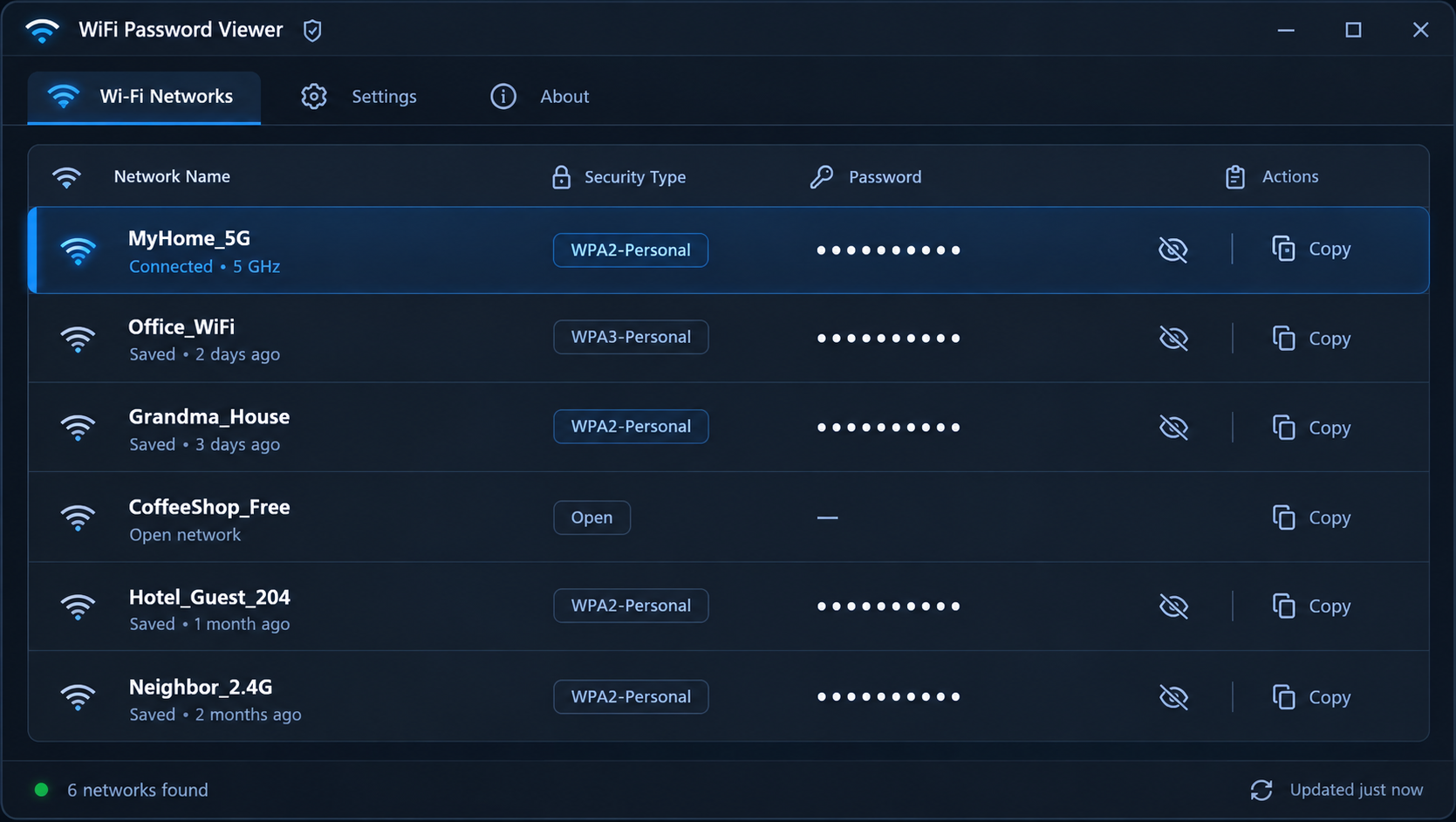Toggle password visibility for Grandma_House
Screen dimensions: 1456x822
tap(1173, 428)
